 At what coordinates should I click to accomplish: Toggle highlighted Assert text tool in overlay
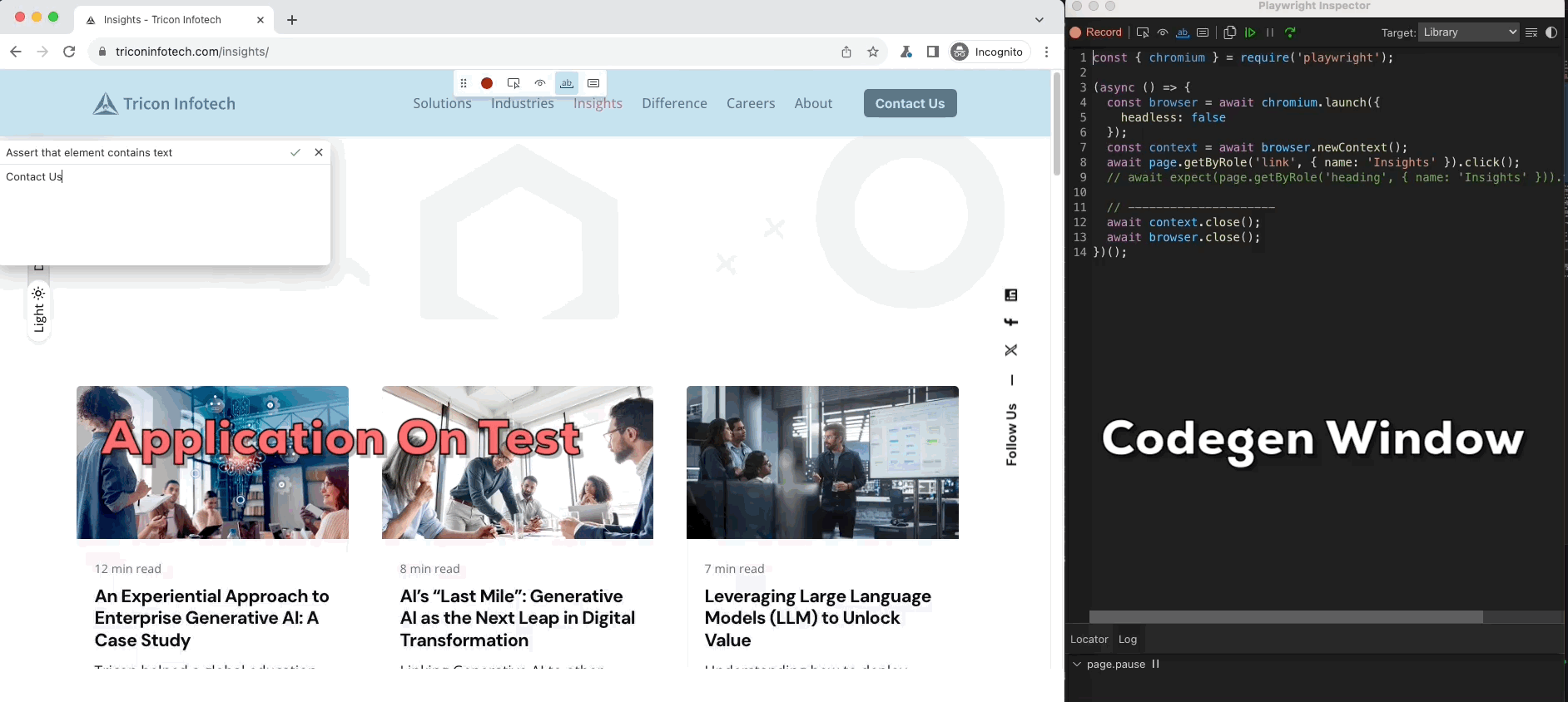[x=567, y=83]
